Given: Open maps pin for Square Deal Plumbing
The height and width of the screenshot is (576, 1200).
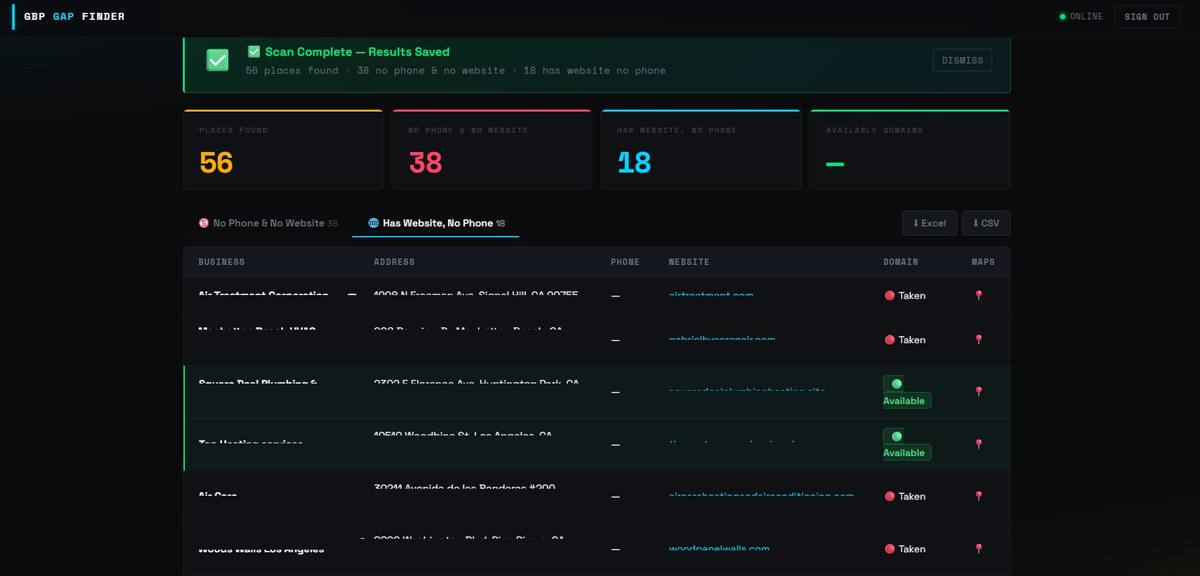Looking at the screenshot, I should coord(978,392).
